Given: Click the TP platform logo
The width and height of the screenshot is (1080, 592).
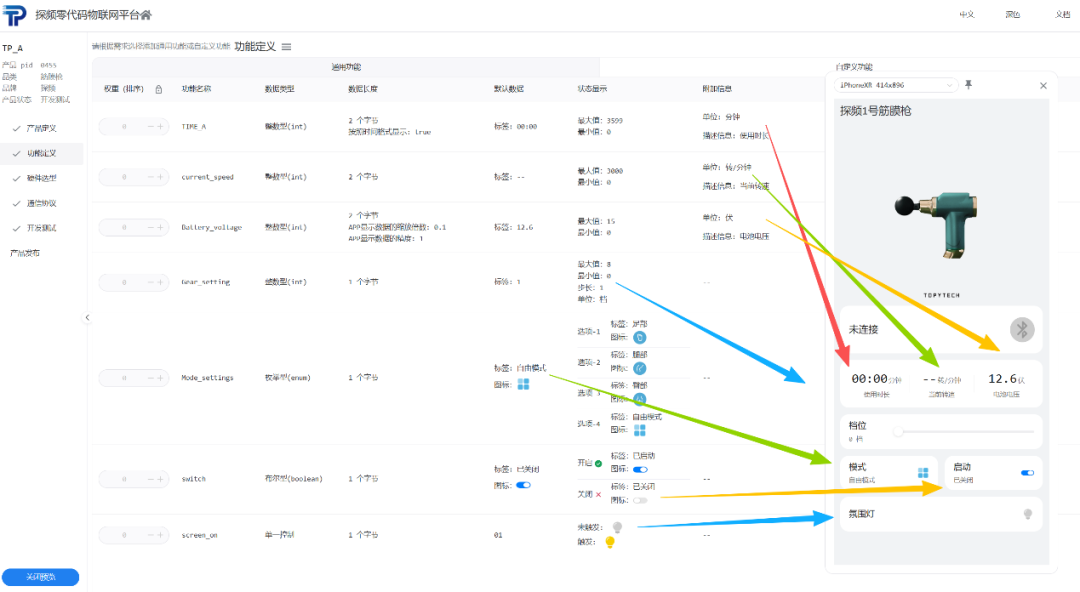Looking at the screenshot, I should coord(14,14).
